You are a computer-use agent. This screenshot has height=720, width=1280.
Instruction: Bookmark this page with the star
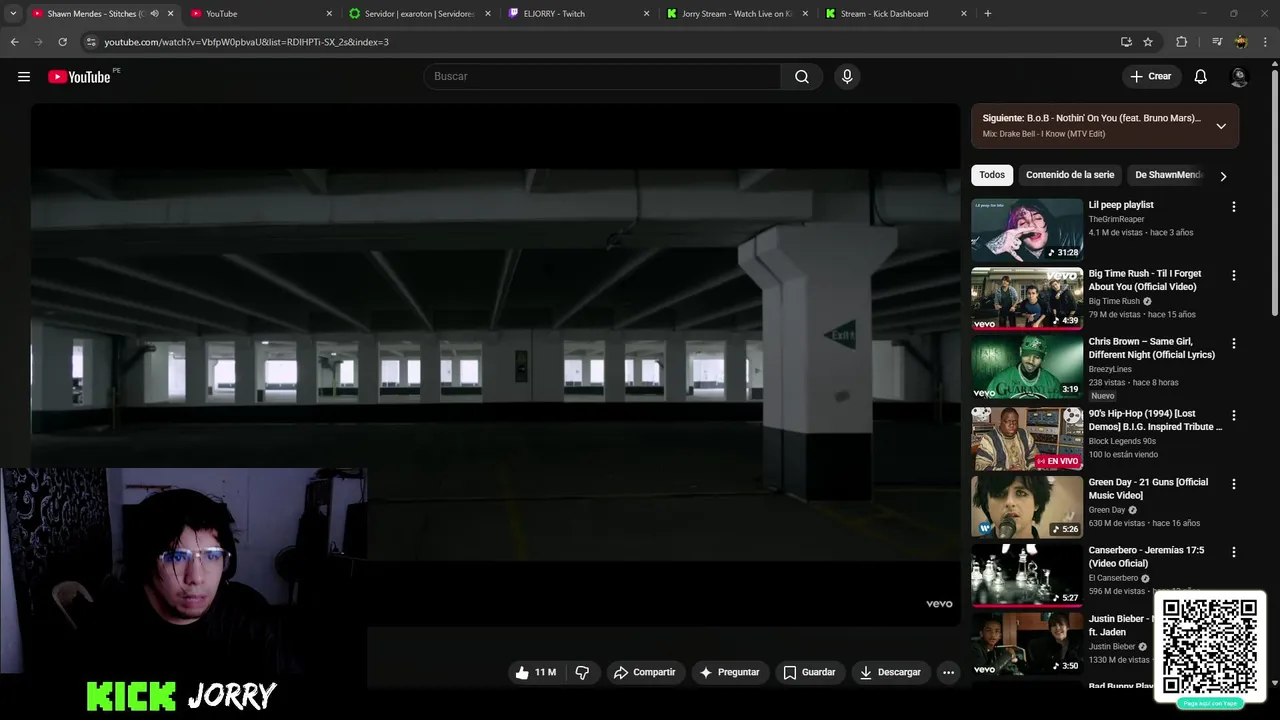1148,42
